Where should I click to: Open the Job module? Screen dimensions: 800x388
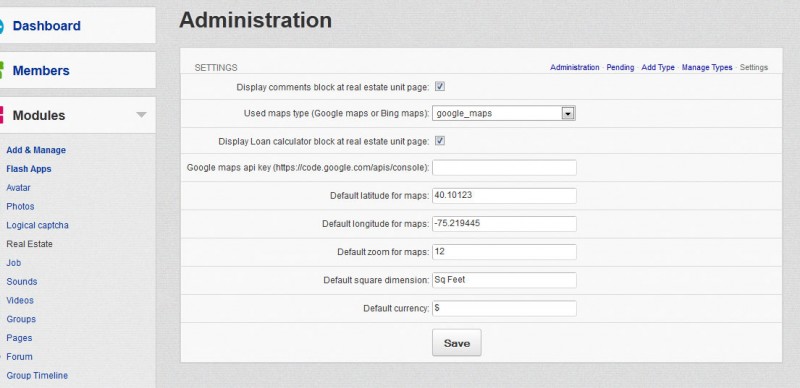tap(13, 263)
